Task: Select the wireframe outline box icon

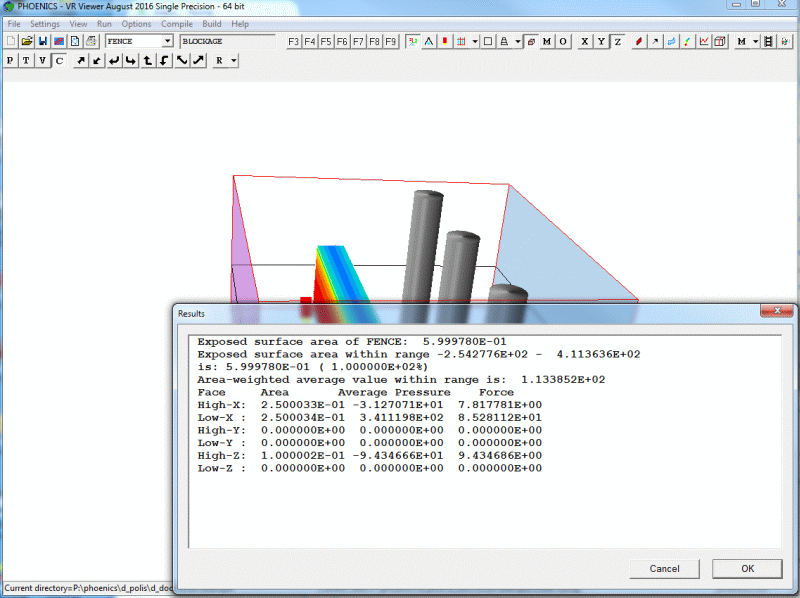Action: coord(487,42)
